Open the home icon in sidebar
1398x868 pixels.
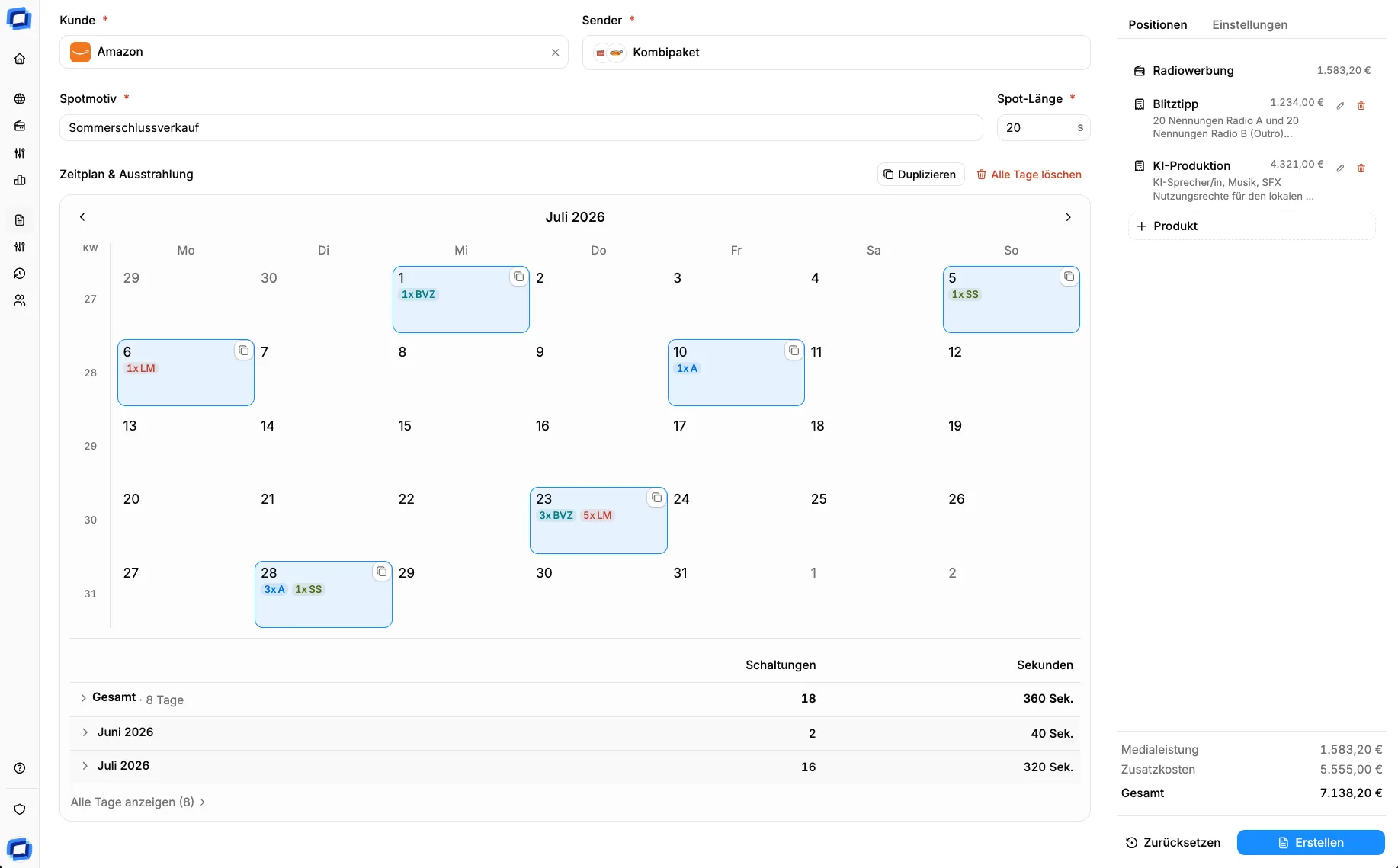(20, 59)
